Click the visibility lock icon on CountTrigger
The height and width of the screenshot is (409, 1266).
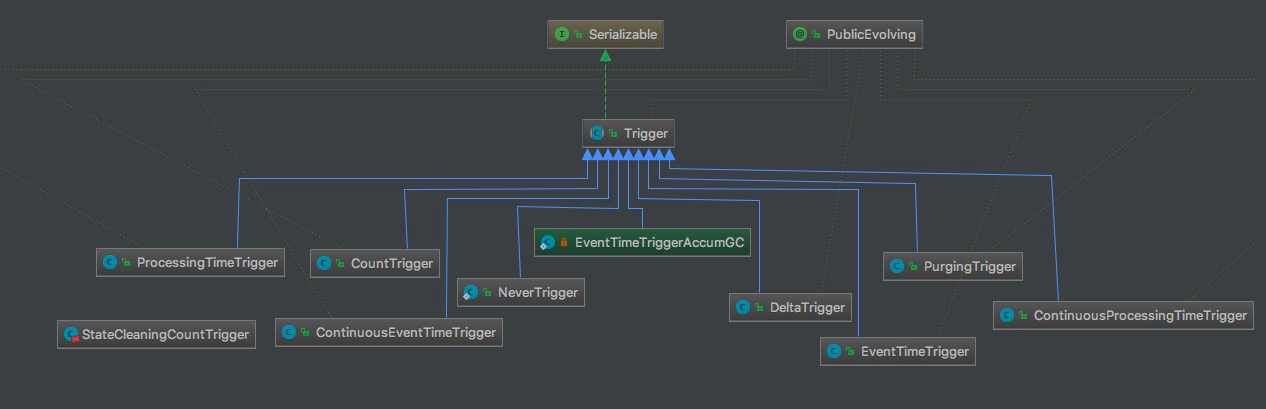(341, 265)
